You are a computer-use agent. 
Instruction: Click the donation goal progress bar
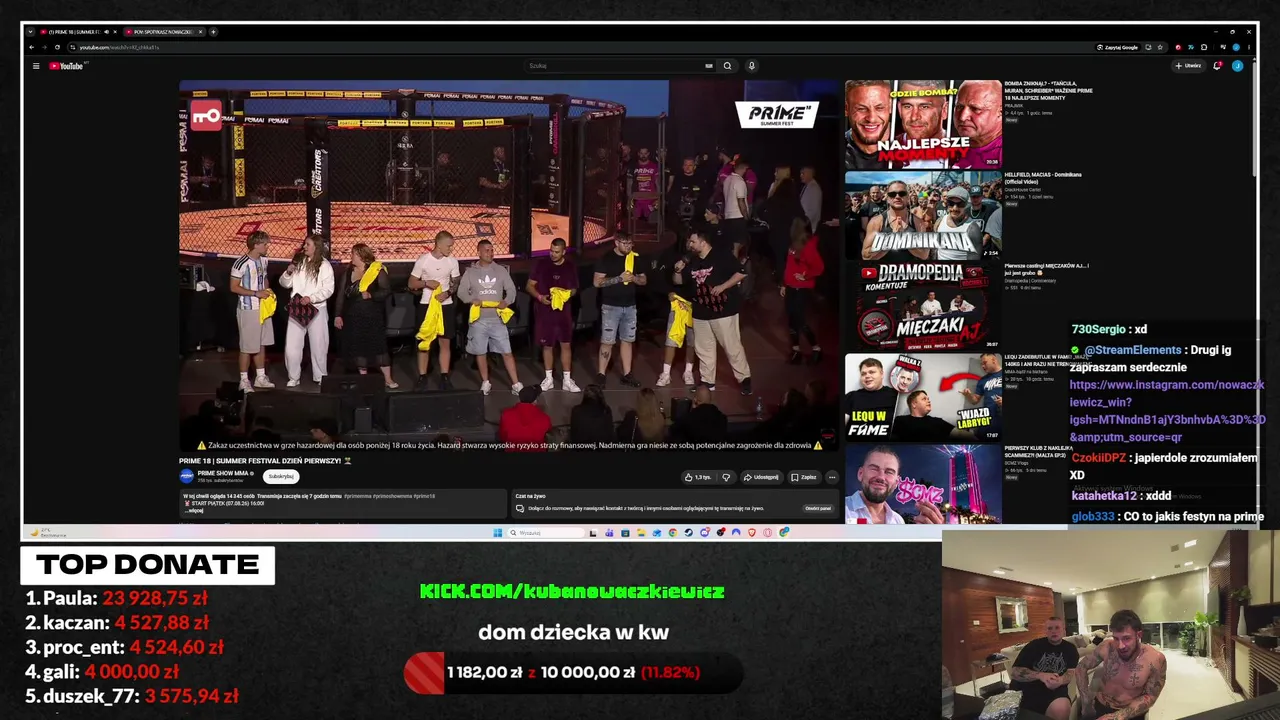pos(573,673)
